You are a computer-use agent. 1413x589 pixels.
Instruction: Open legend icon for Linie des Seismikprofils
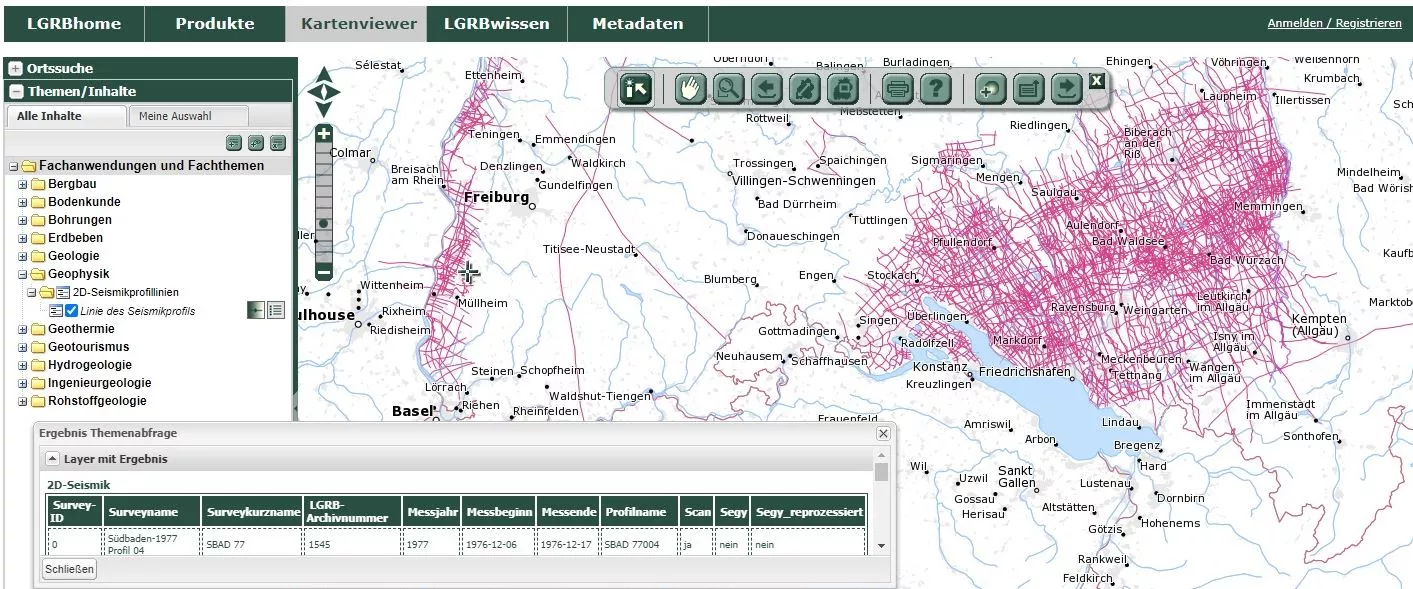pos(276,311)
